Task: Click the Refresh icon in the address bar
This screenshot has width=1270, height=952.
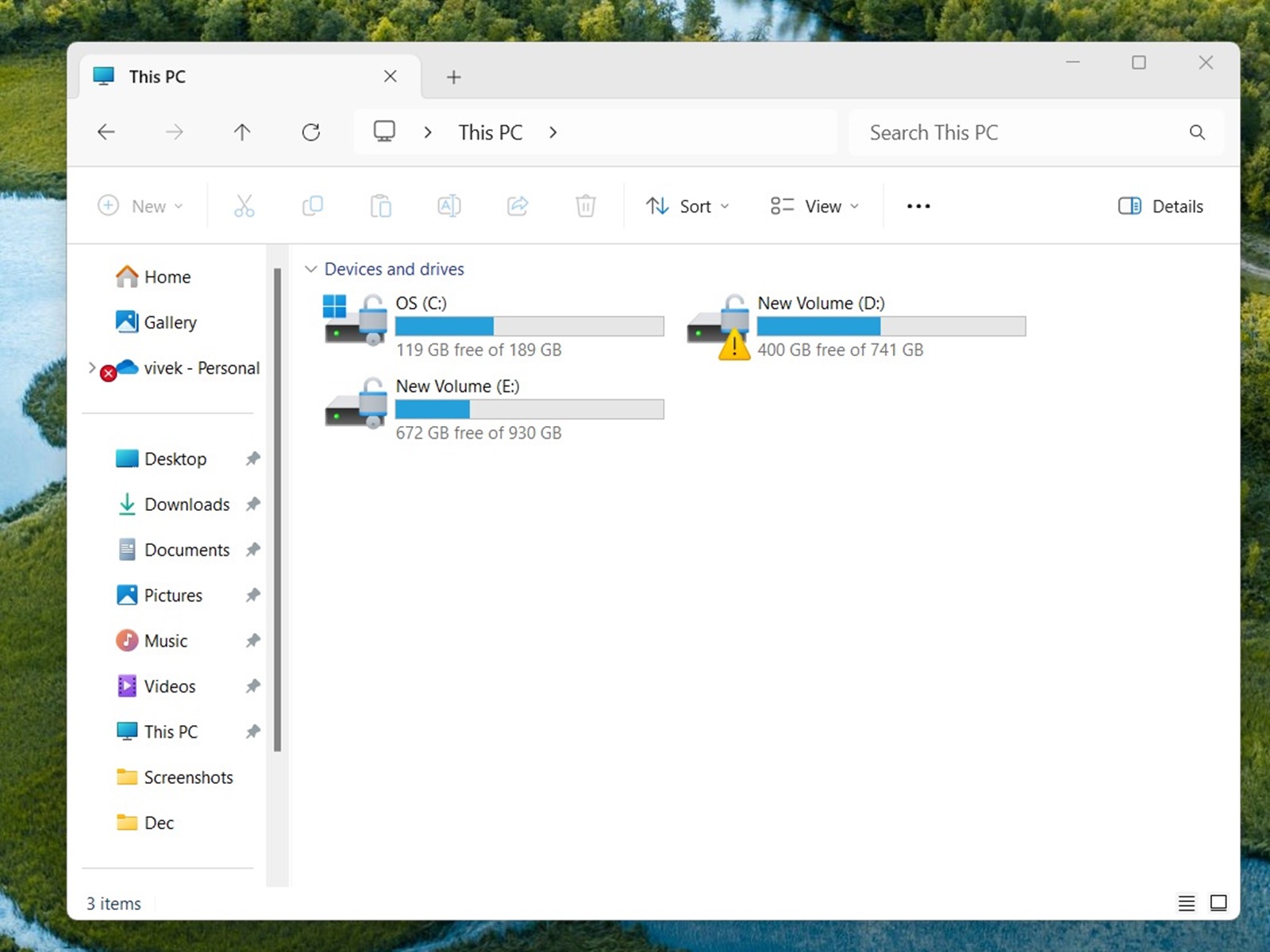Action: tap(310, 132)
